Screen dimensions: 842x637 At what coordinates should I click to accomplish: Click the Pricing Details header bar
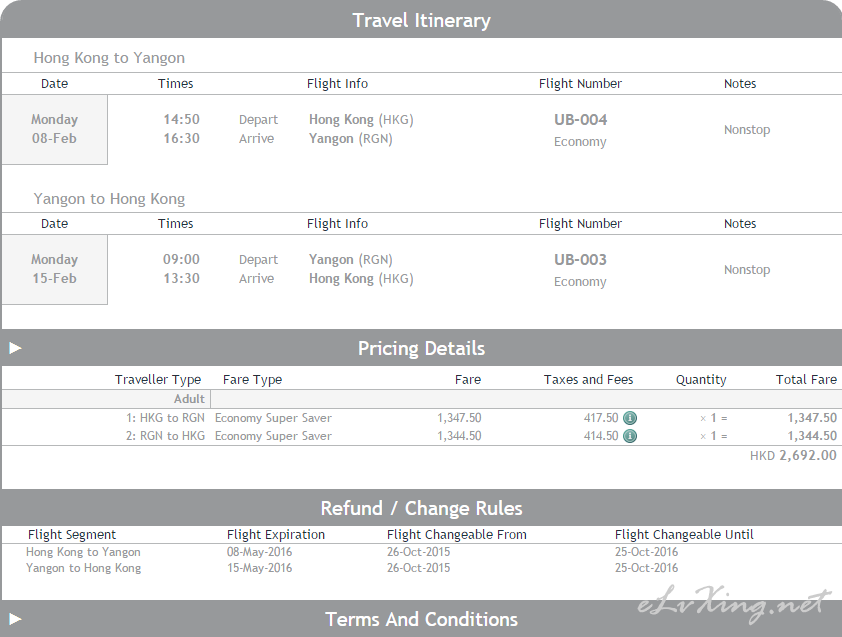421,348
